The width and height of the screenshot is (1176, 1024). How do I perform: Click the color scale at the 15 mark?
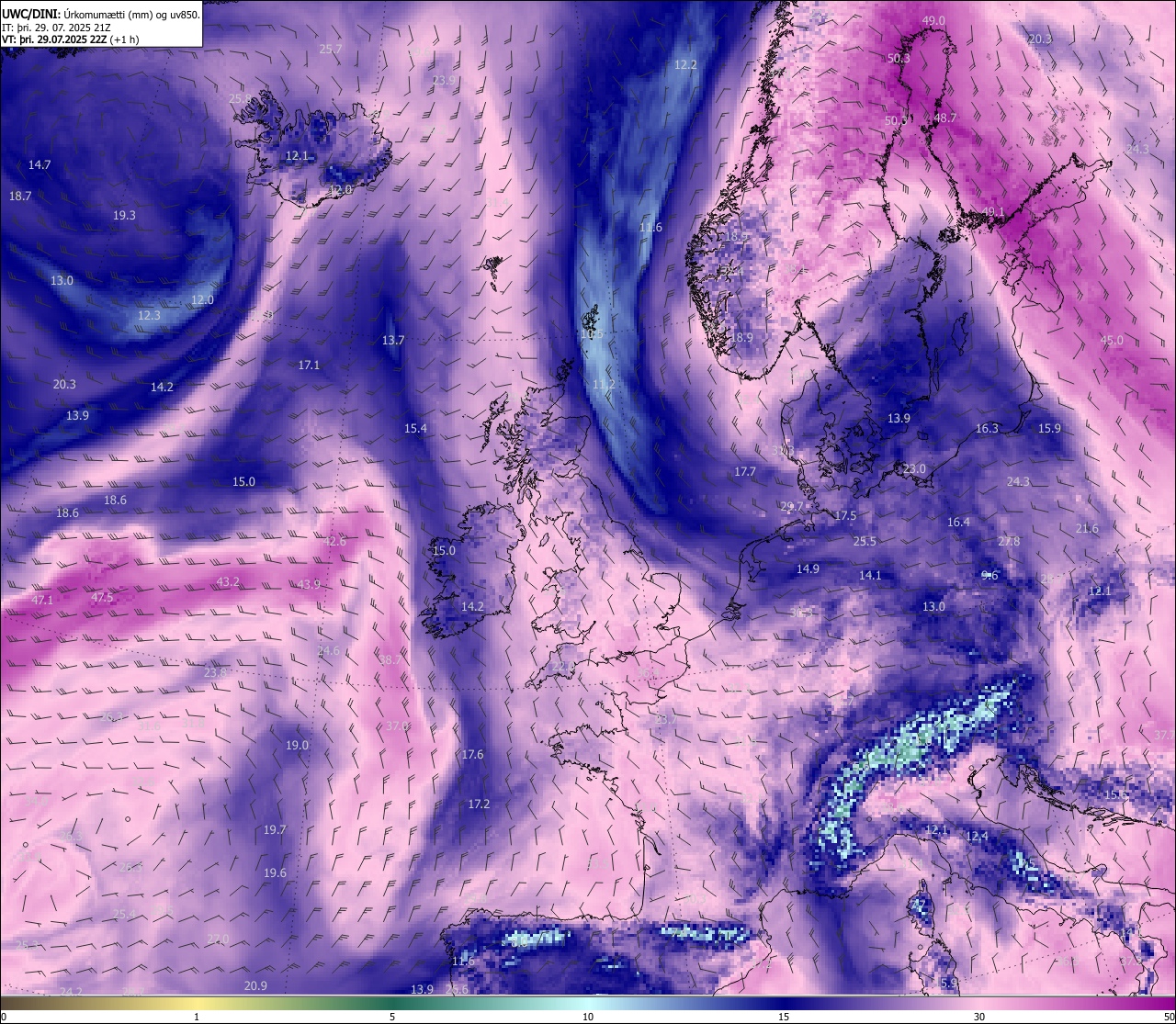[x=784, y=1017]
